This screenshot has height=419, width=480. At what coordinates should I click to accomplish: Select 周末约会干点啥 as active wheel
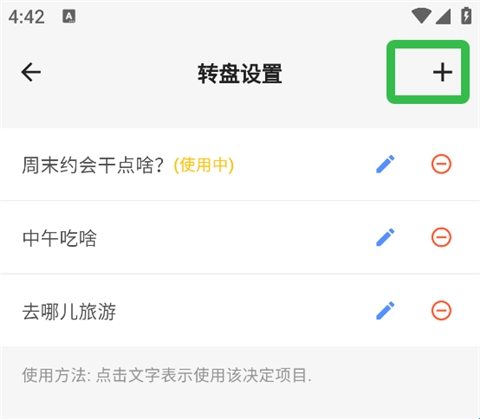(93, 165)
